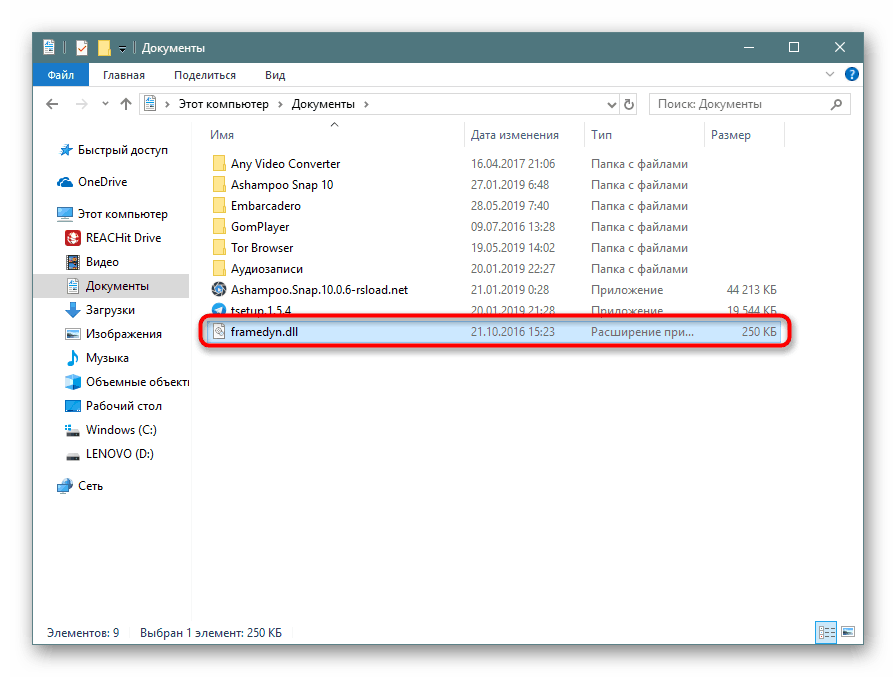Screen dimensions: 896x677
Task: Go forward with the right arrow
Action: click(82, 104)
